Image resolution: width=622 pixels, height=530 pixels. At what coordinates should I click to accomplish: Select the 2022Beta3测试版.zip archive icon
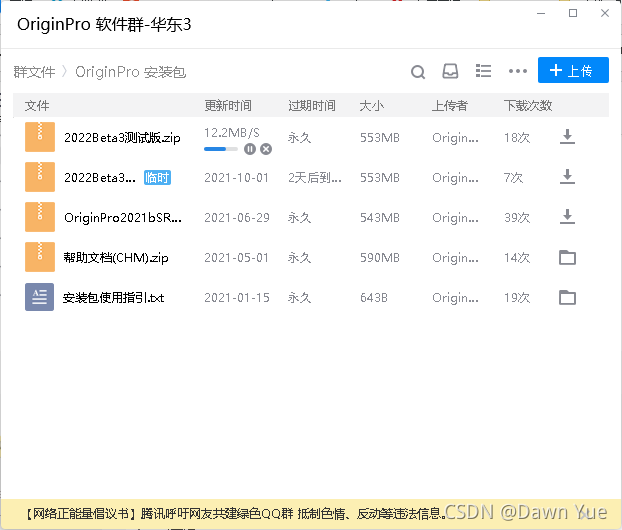40,137
